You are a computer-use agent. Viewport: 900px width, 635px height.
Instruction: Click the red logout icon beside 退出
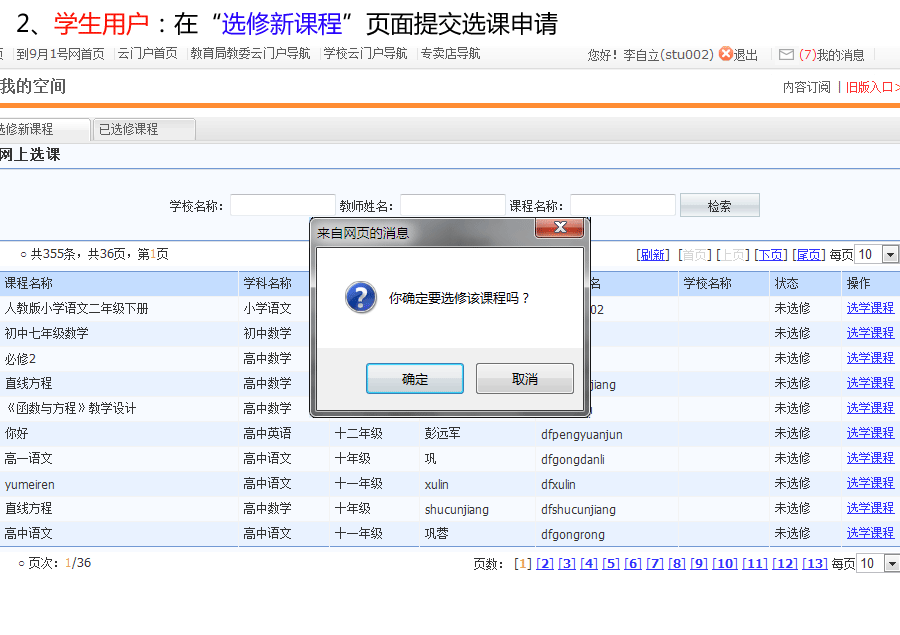[x=725, y=54]
